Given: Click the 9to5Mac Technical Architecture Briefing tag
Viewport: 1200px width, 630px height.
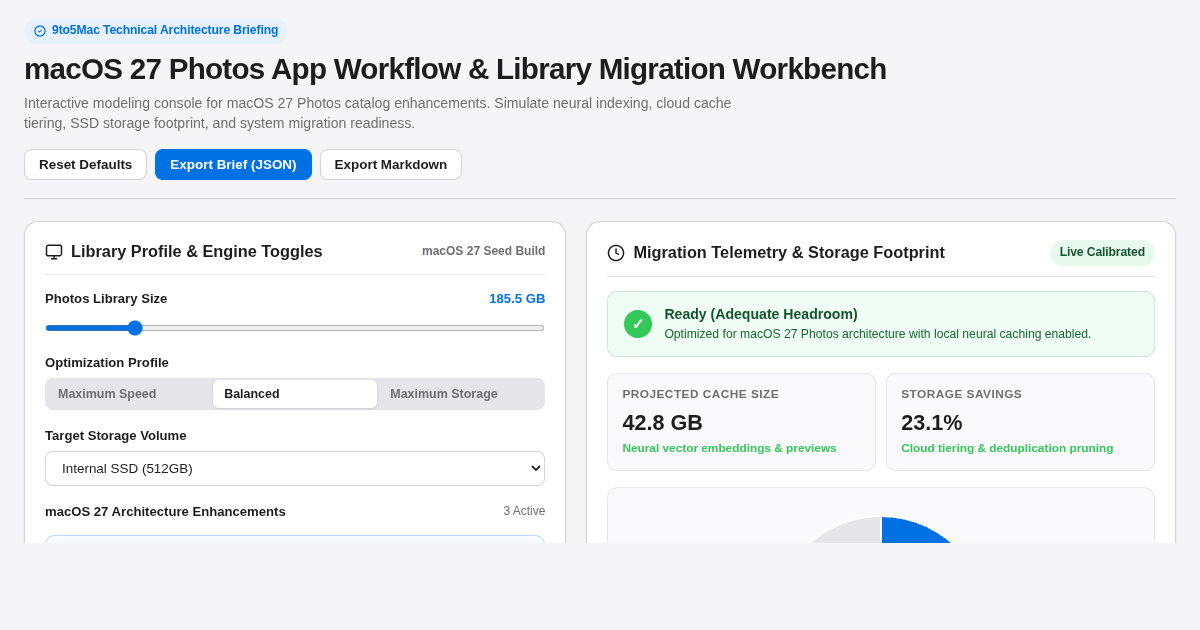Looking at the screenshot, I should click(x=156, y=31).
